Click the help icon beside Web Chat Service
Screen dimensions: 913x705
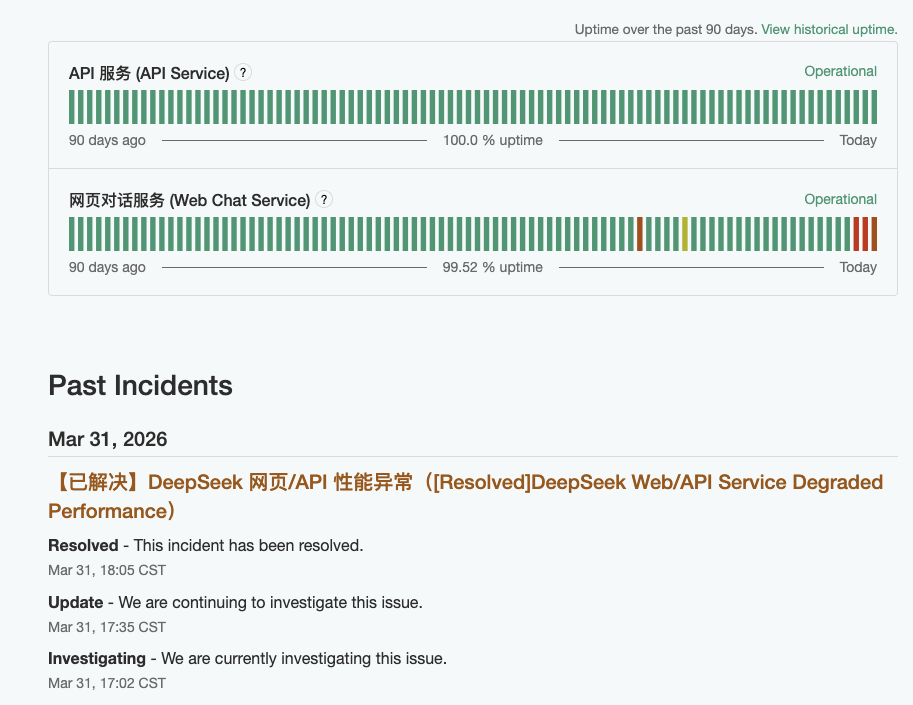pyautogui.click(x=324, y=200)
